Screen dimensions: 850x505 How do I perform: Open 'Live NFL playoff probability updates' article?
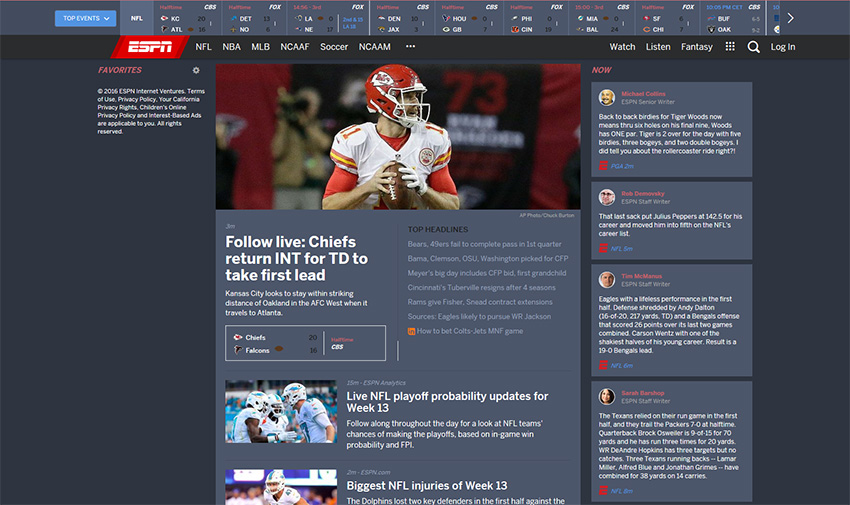[447, 402]
